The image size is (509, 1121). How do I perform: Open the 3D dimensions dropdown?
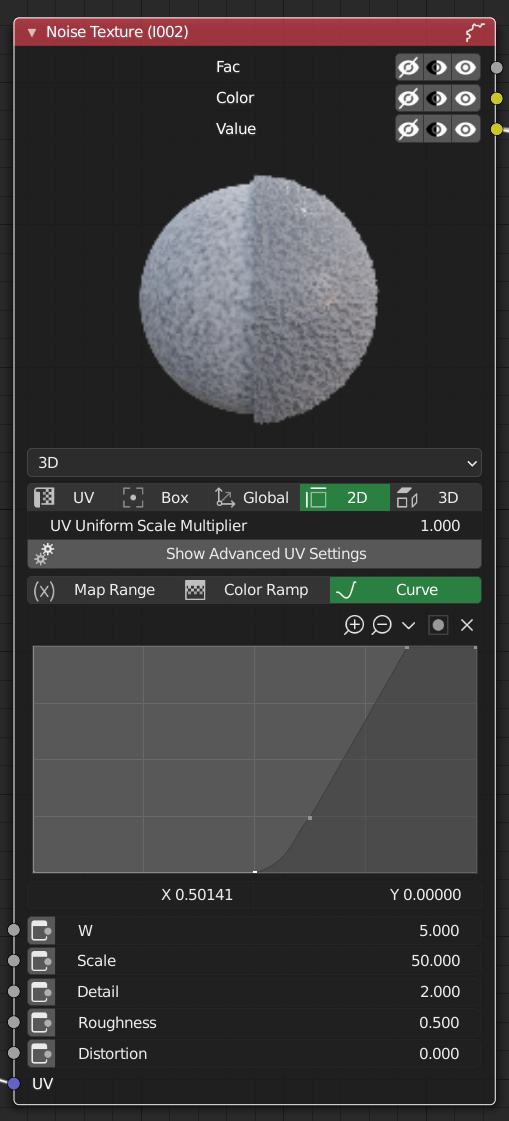(x=254, y=463)
